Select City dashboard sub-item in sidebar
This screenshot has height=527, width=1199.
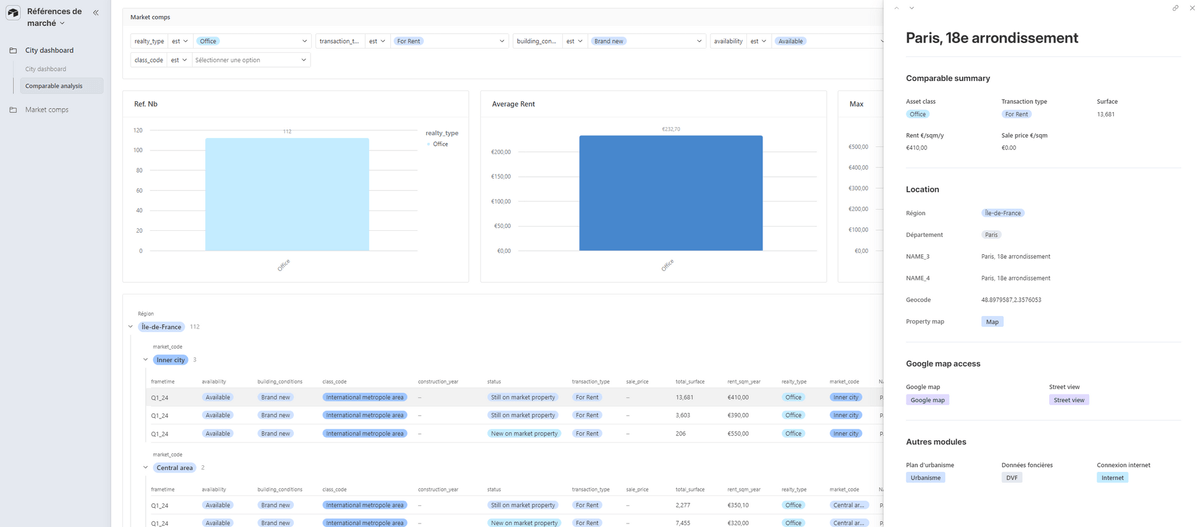[46, 69]
